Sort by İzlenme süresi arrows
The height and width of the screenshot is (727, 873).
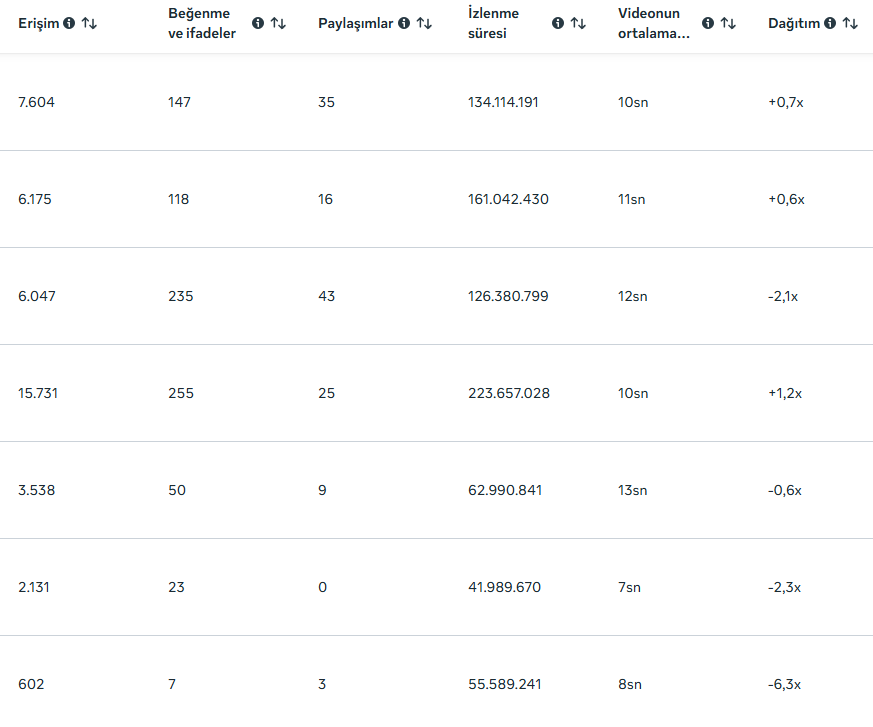578,23
